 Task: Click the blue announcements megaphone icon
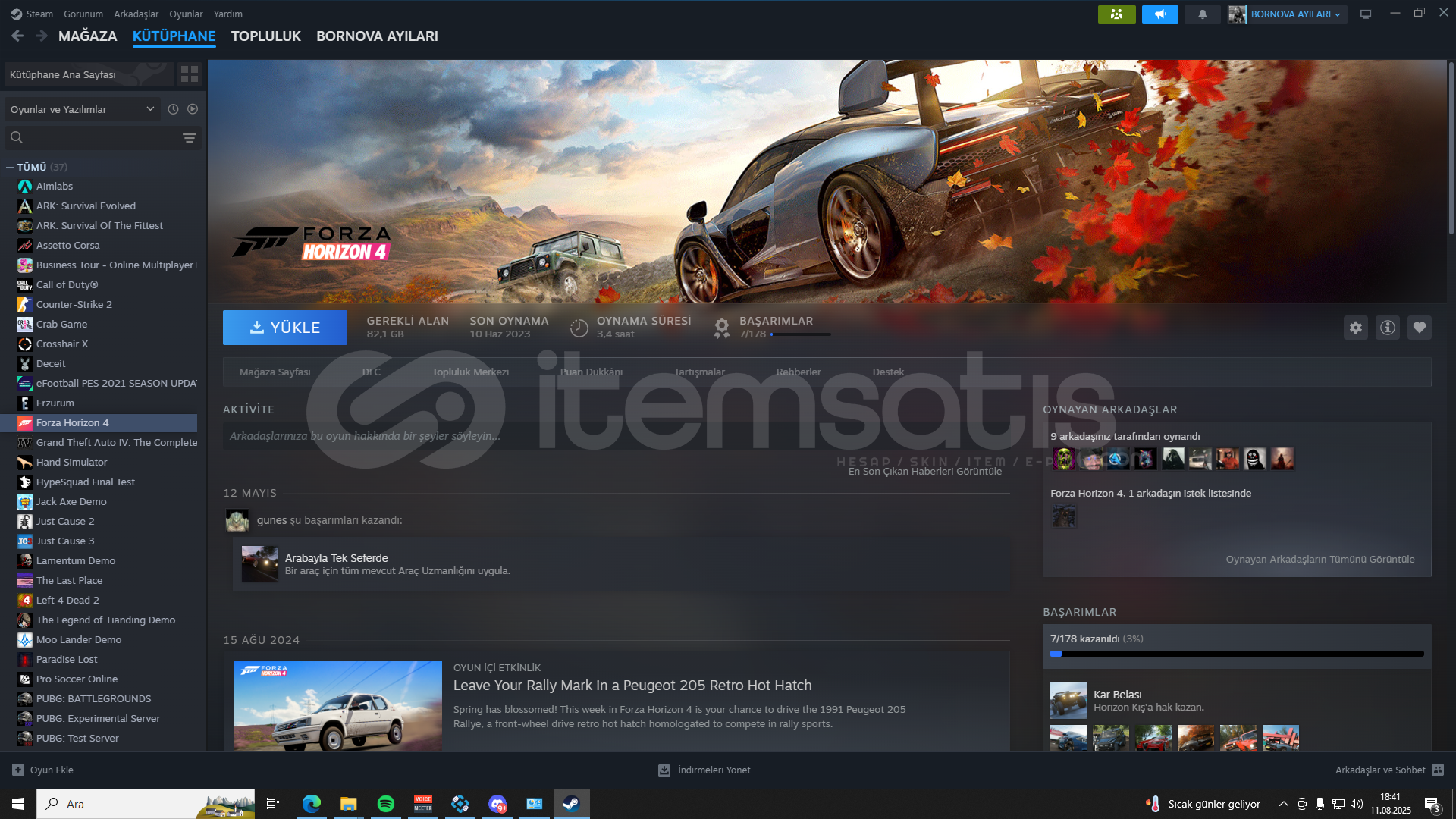[x=1159, y=14]
